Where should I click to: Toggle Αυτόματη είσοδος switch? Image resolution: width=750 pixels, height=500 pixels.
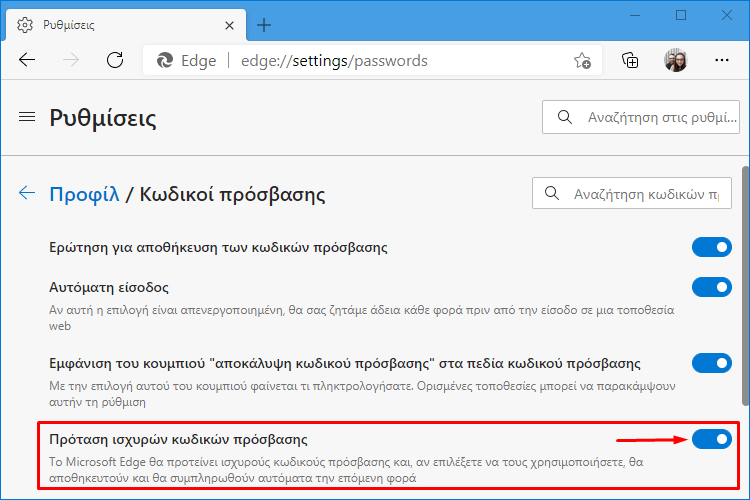point(711,287)
